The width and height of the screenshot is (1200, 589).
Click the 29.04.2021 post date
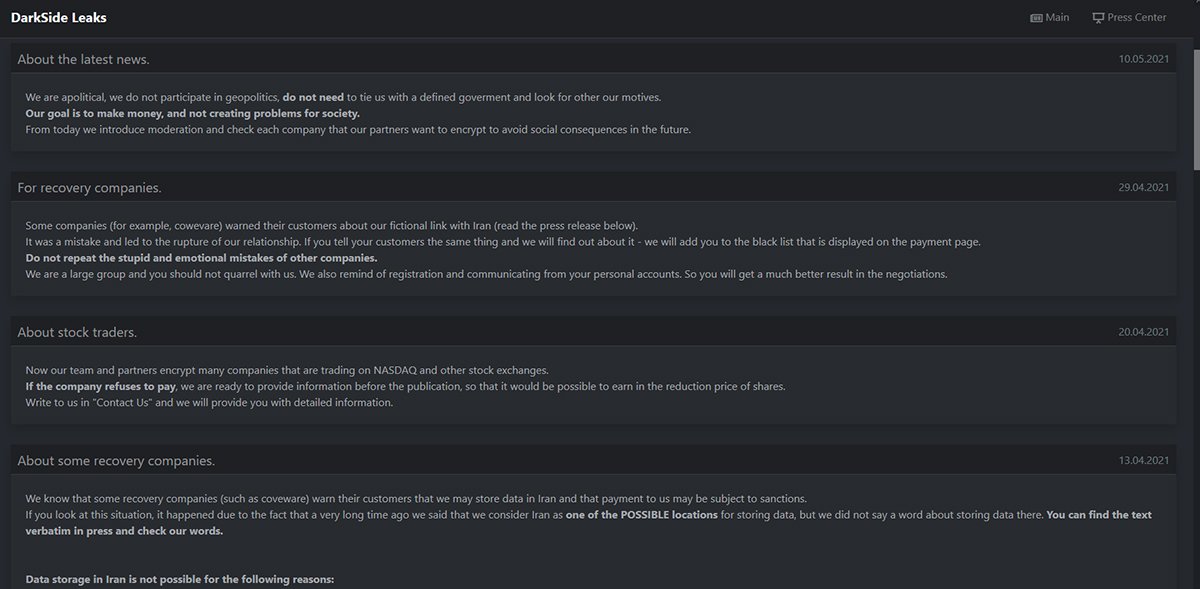[1144, 188]
